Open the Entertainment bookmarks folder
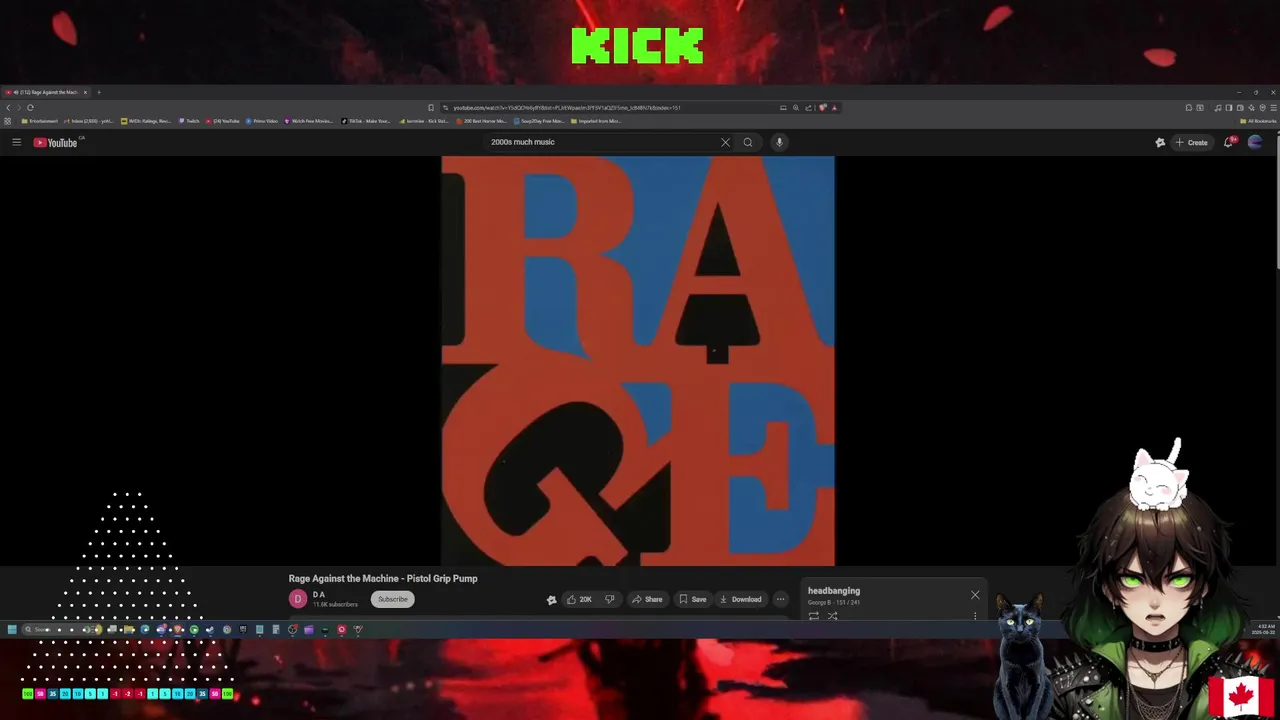 click(x=40, y=121)
